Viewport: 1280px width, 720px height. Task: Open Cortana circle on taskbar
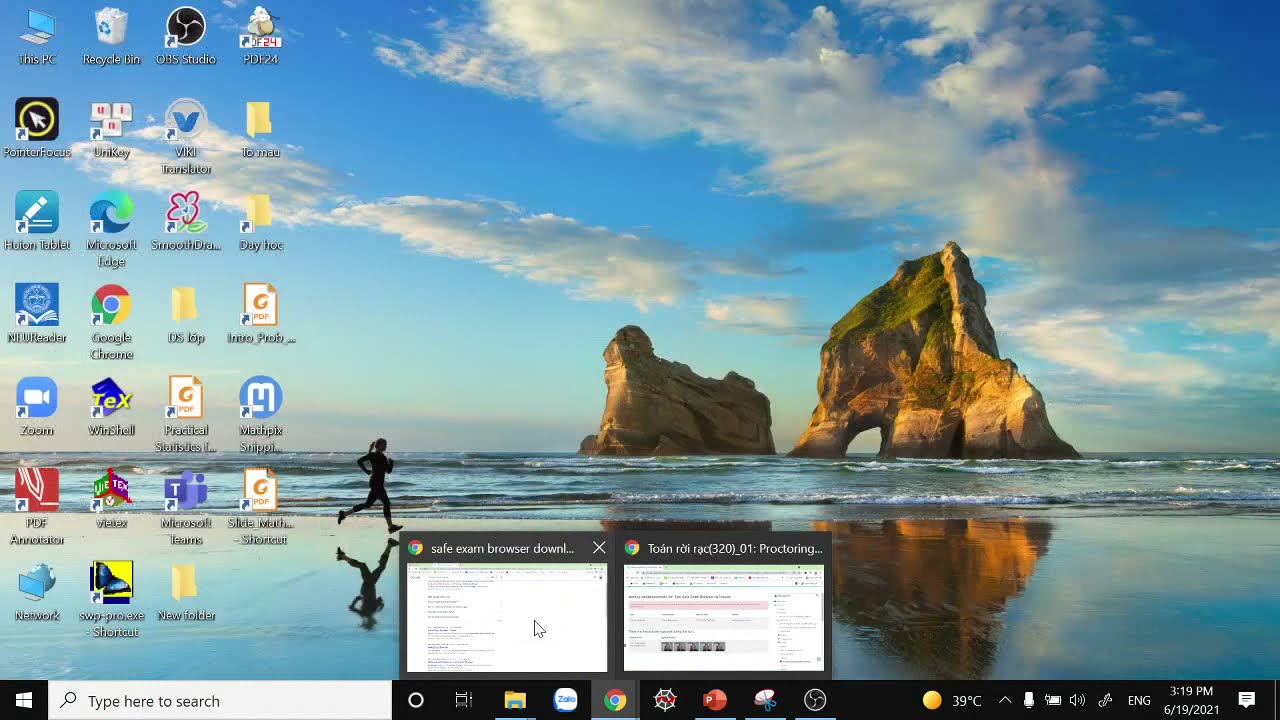pos(416,700)
